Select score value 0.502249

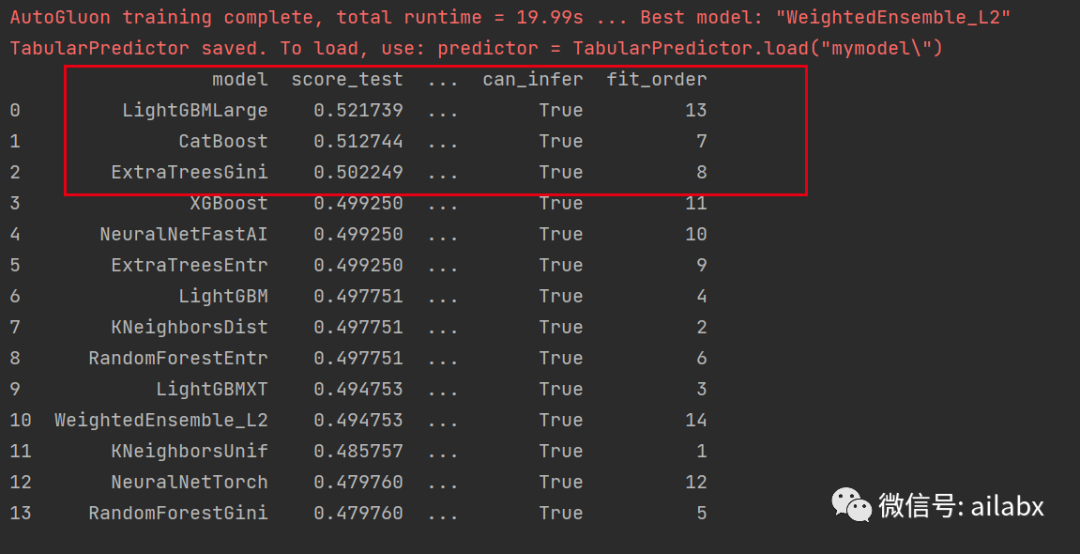click(x=358, y=172)
